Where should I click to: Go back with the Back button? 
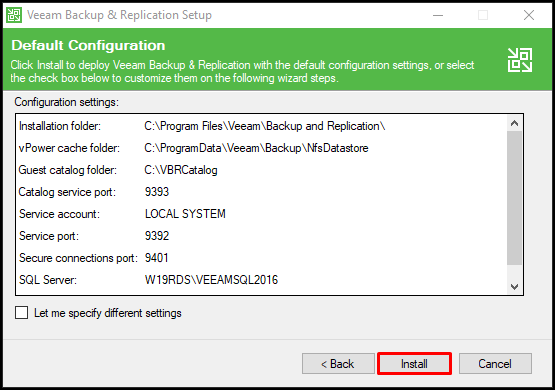(338, 363)
